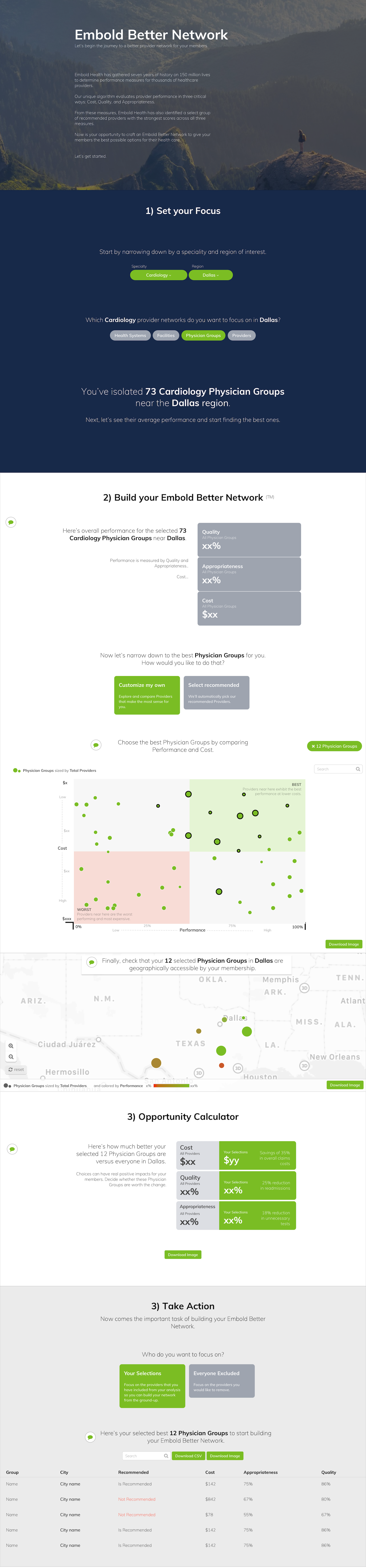The width and height of the screenshot is (366, 1568).
Task: Click the search field above the results table
Action: (146, 1456)
